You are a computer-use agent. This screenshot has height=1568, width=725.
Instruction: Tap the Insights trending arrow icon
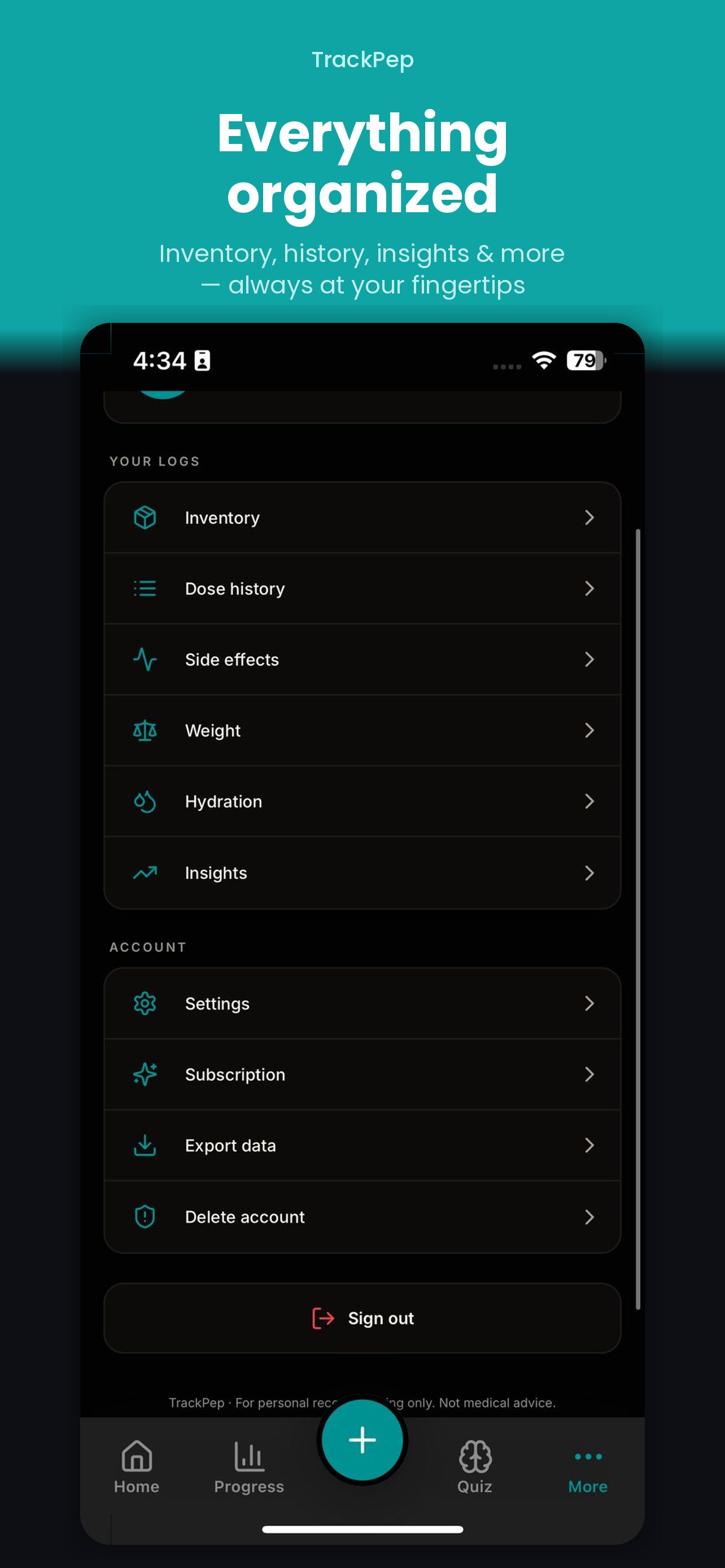pos(145,872)
